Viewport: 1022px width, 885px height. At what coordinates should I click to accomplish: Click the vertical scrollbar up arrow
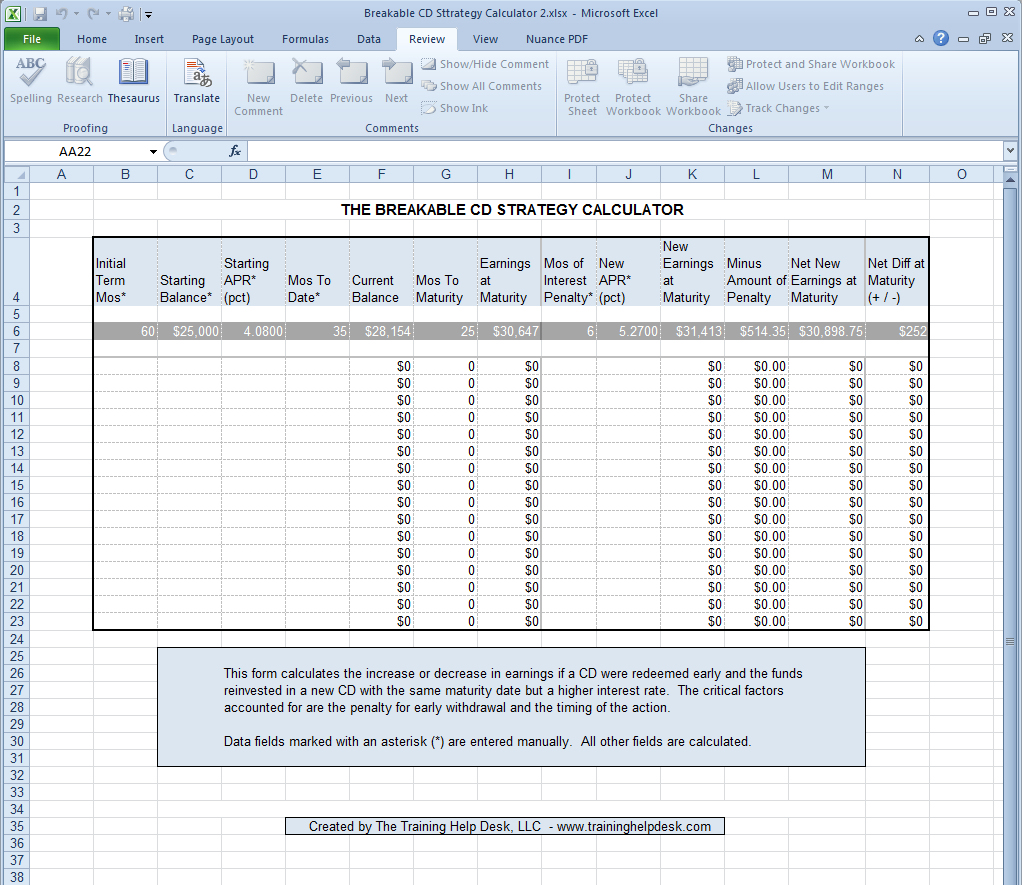coord(1010,178)
